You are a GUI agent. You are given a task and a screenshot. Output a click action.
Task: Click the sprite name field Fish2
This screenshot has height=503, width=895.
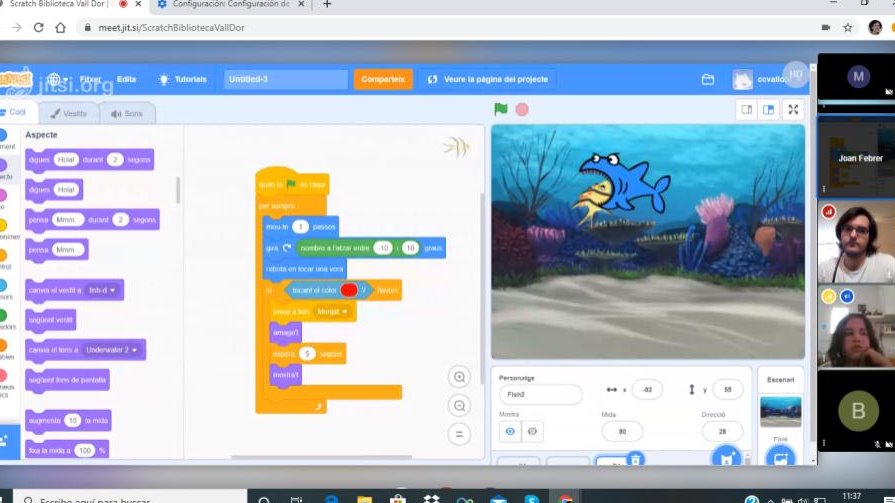point(541,395)
